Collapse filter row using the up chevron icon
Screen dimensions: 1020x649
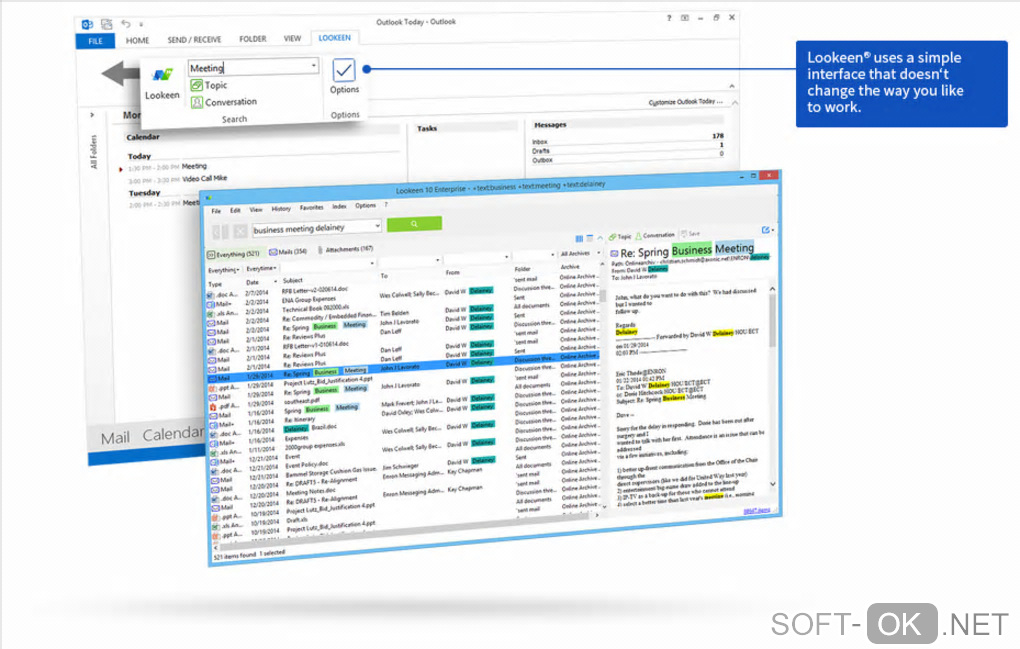pyautogui.click(x=600, y=238)
